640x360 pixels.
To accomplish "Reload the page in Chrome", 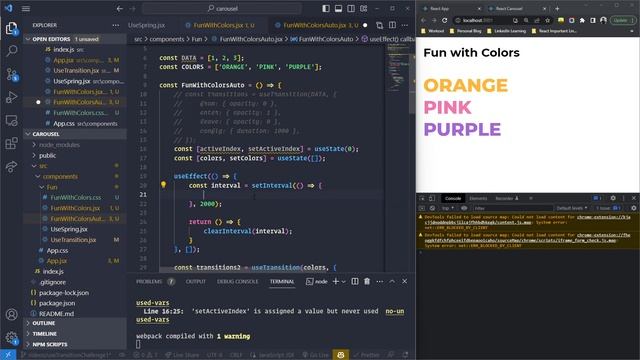I will point(444,20).
